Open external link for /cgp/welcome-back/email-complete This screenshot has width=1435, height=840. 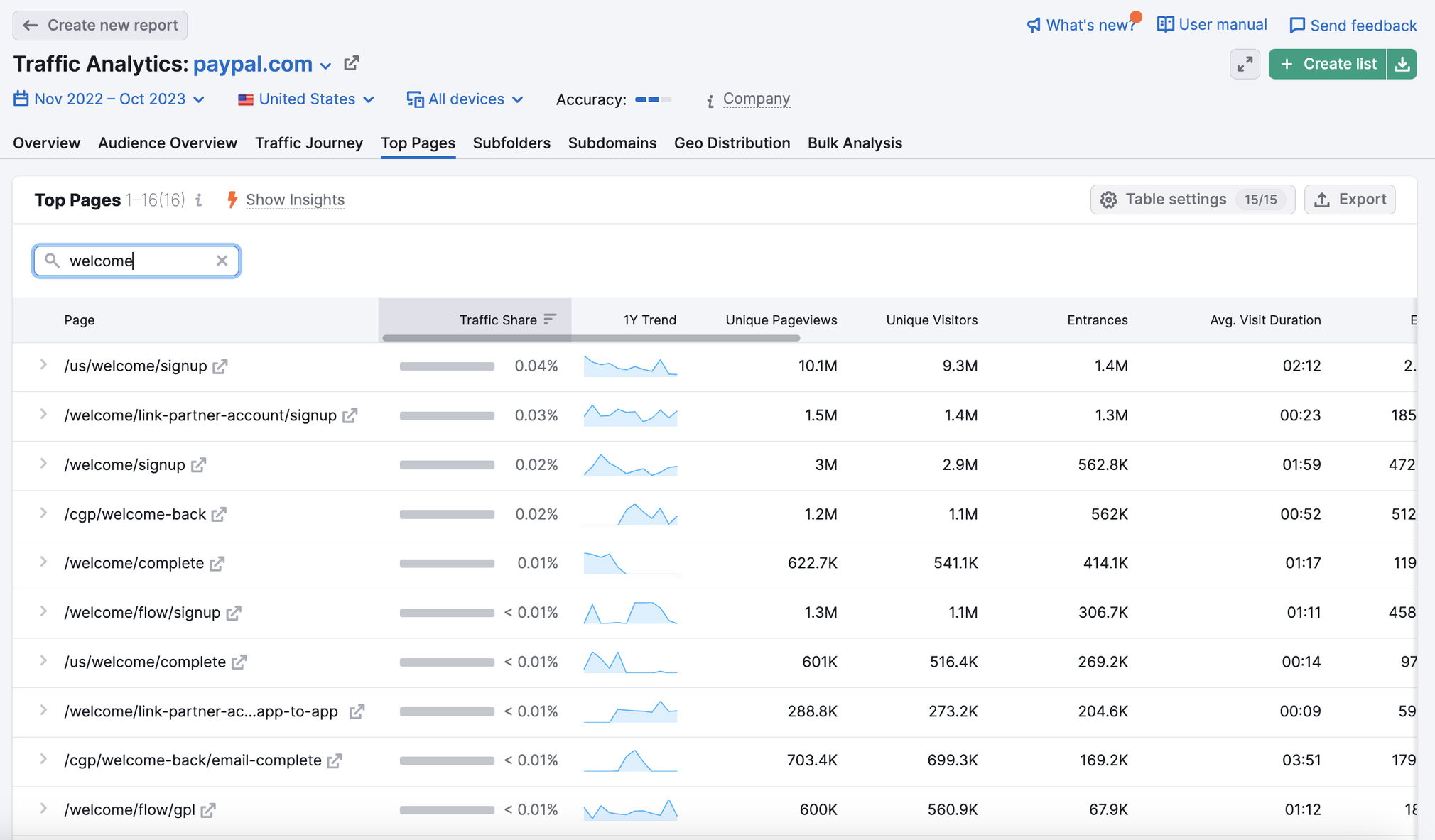click(x=335, y=760)
